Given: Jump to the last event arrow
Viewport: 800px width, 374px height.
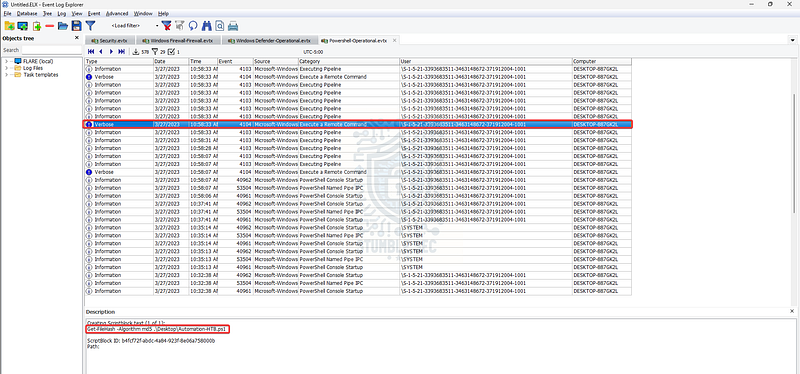Looking at the screenshot, I should 121,52.
